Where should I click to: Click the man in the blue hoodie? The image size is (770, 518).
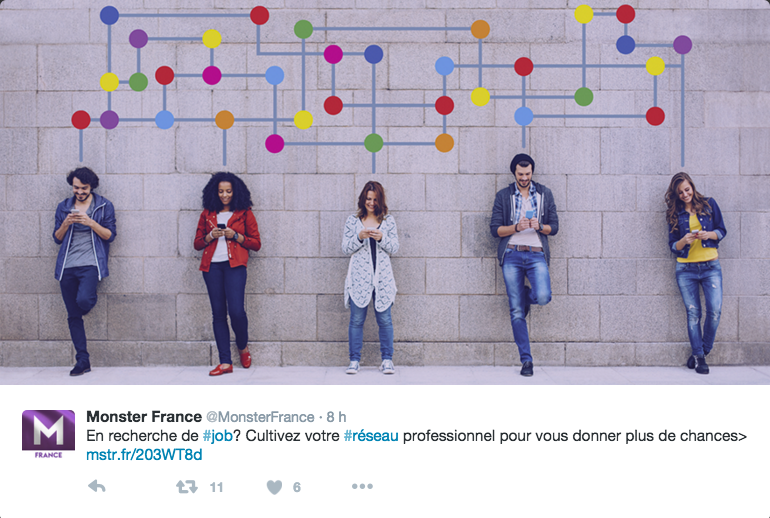click(83, 271)
